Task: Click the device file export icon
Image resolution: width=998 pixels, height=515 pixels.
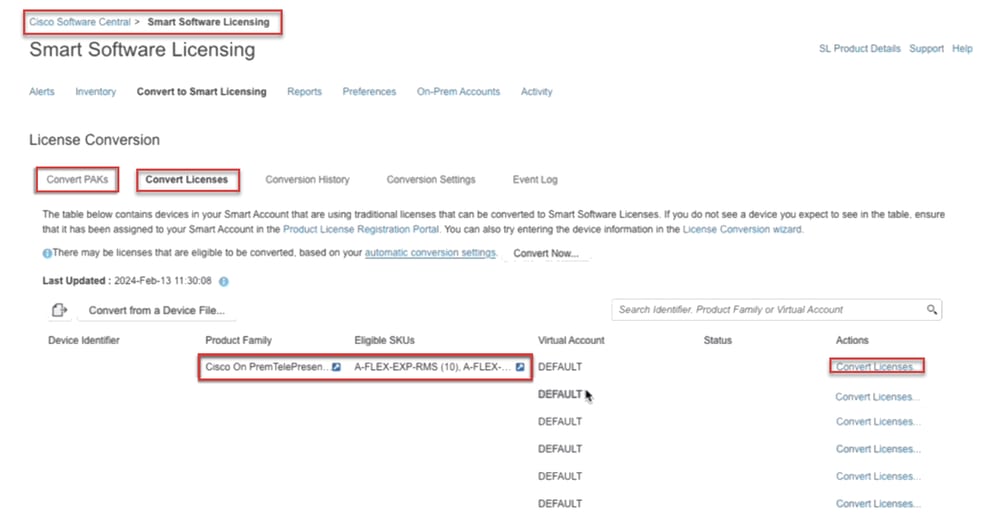Action: 59,310
